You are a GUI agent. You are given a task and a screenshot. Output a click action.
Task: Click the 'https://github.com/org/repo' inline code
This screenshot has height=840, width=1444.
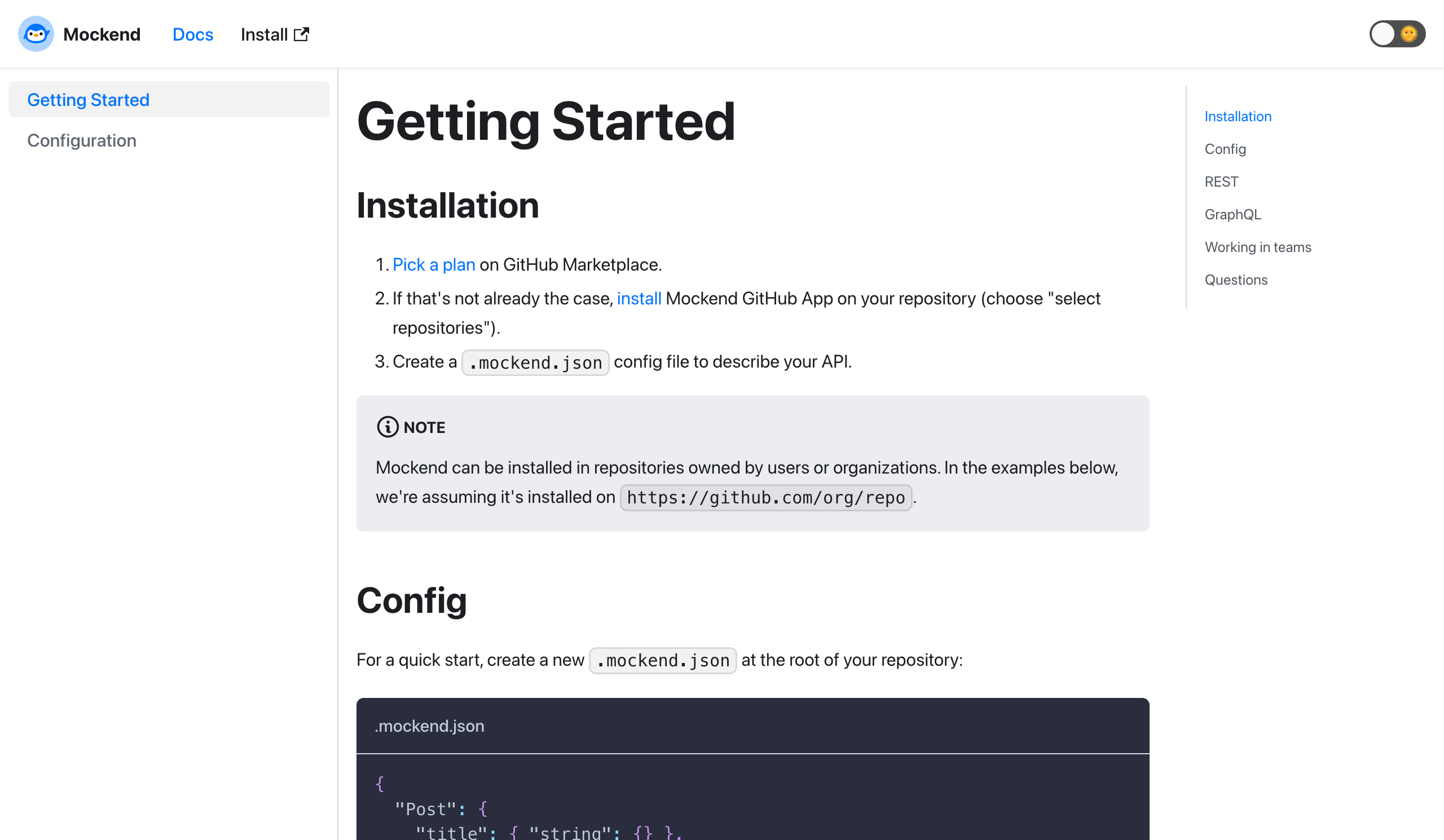(766, 497)
